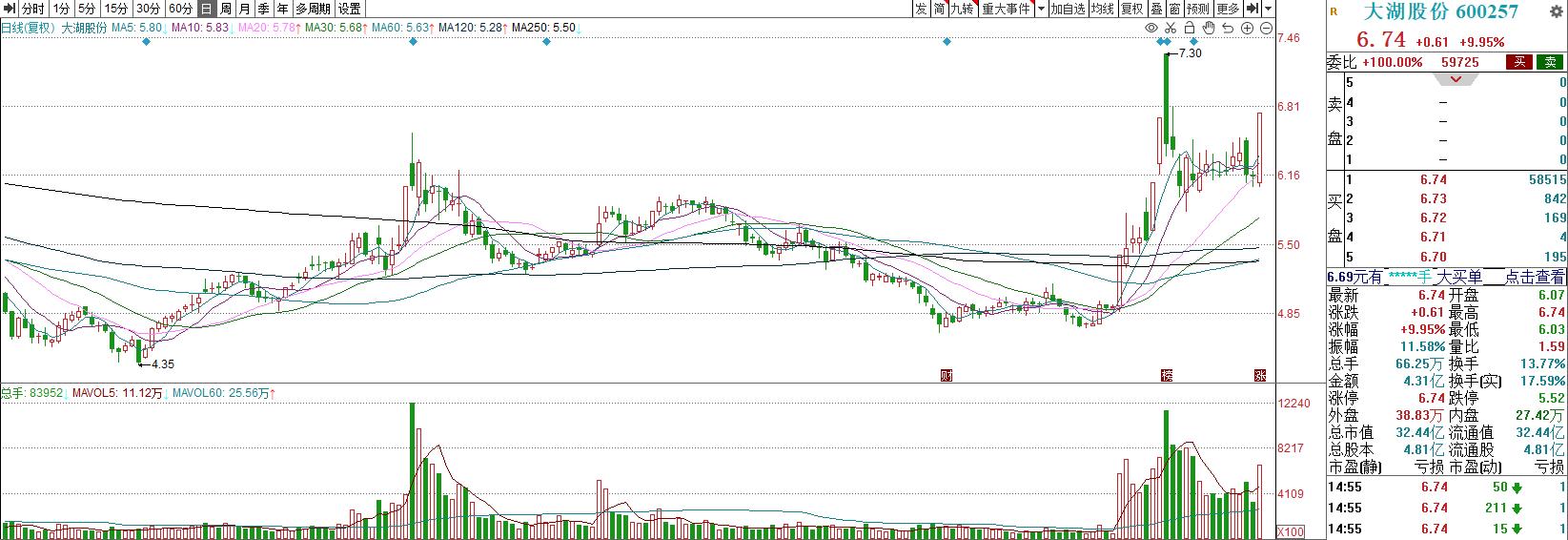The height and width of the screenshot is (540, 1568).
Task: Click the 窗 window layout button
Action: [1174, 9]
